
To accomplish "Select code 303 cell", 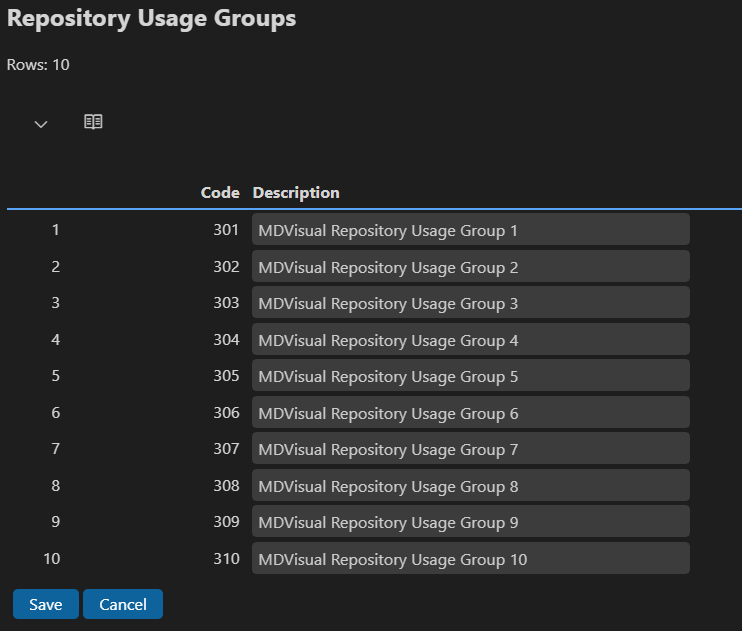I will click(226, 302).
